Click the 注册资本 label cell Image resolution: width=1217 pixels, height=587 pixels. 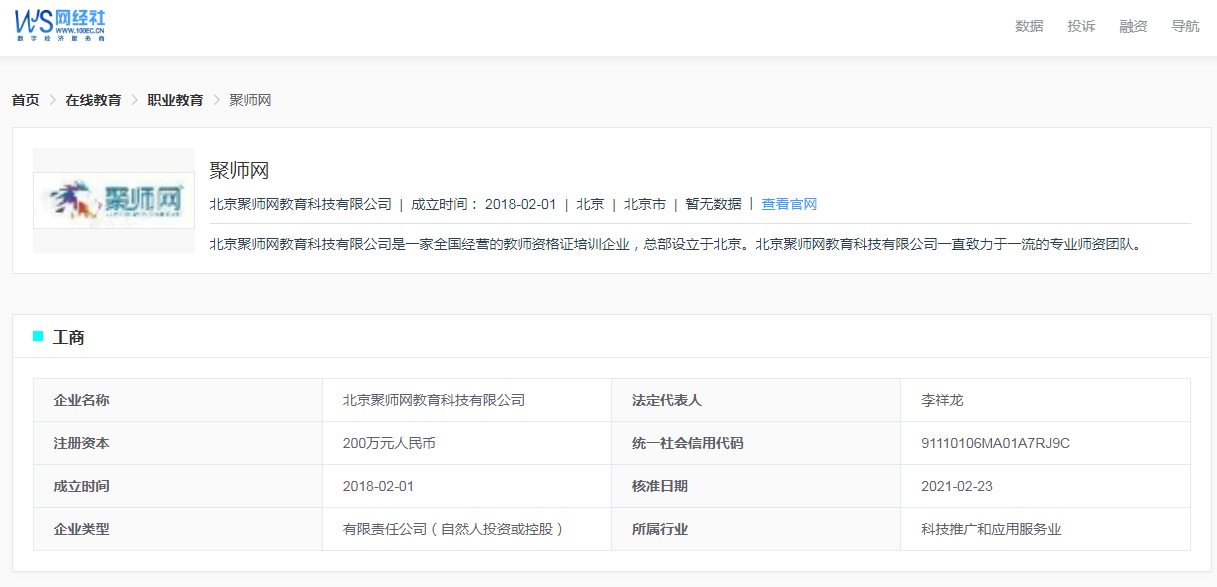178,443
